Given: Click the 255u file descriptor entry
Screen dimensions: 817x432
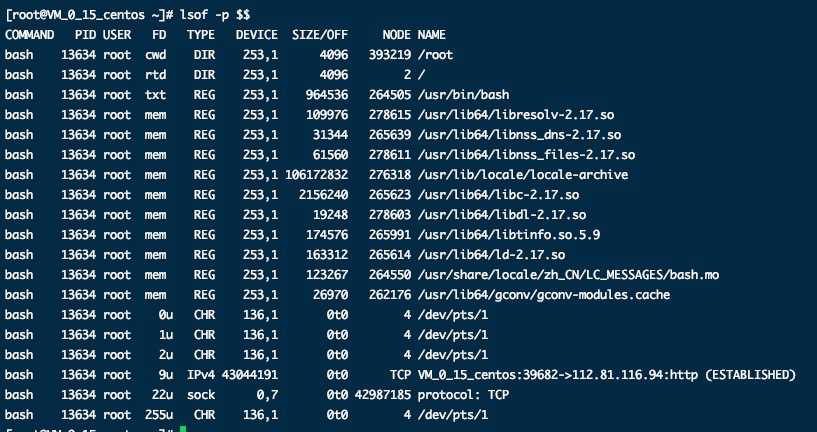Looking at the screenshot, I should click(153, 414).
